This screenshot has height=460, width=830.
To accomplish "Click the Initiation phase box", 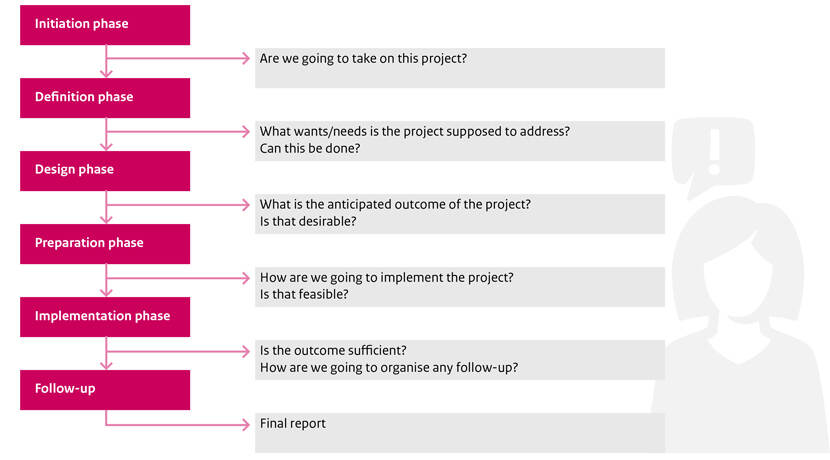I will [x=105, y=25].
